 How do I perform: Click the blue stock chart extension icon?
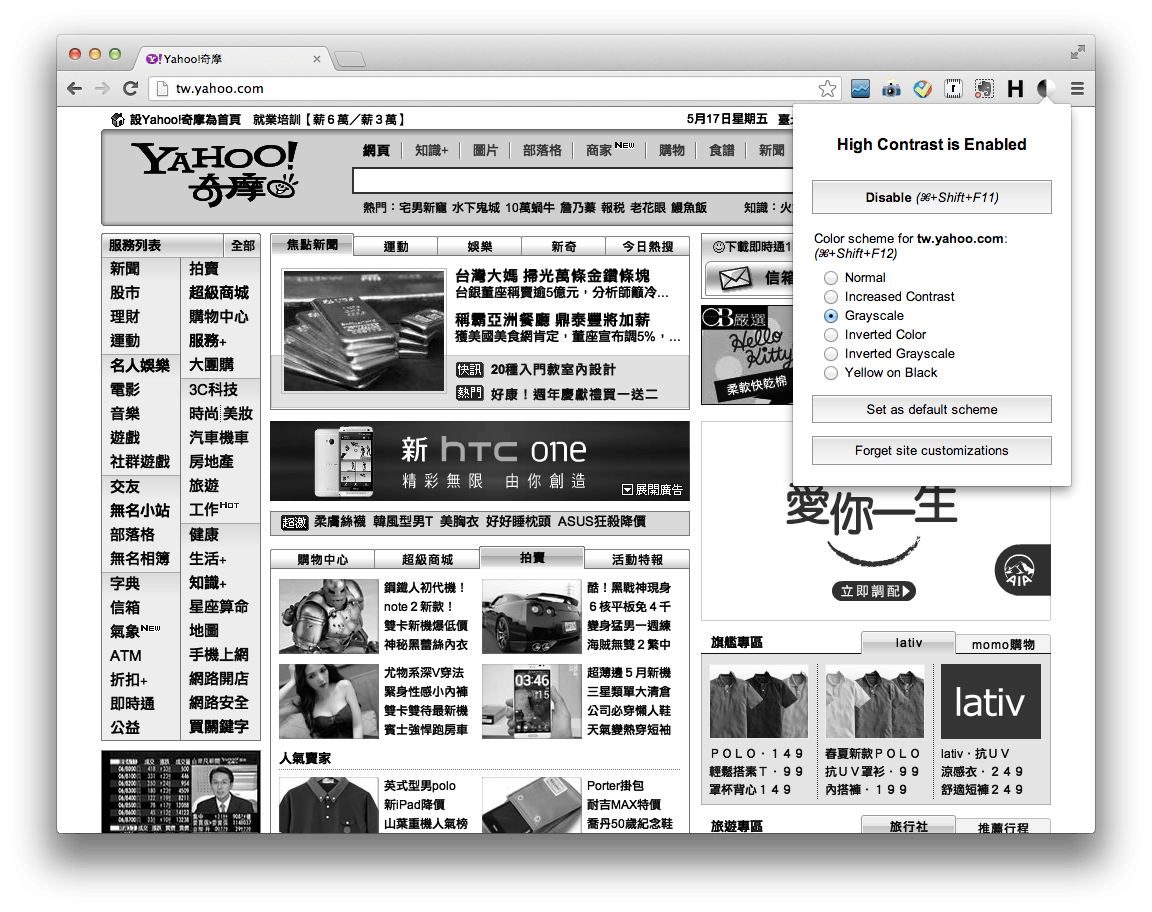tap(860, 89)
